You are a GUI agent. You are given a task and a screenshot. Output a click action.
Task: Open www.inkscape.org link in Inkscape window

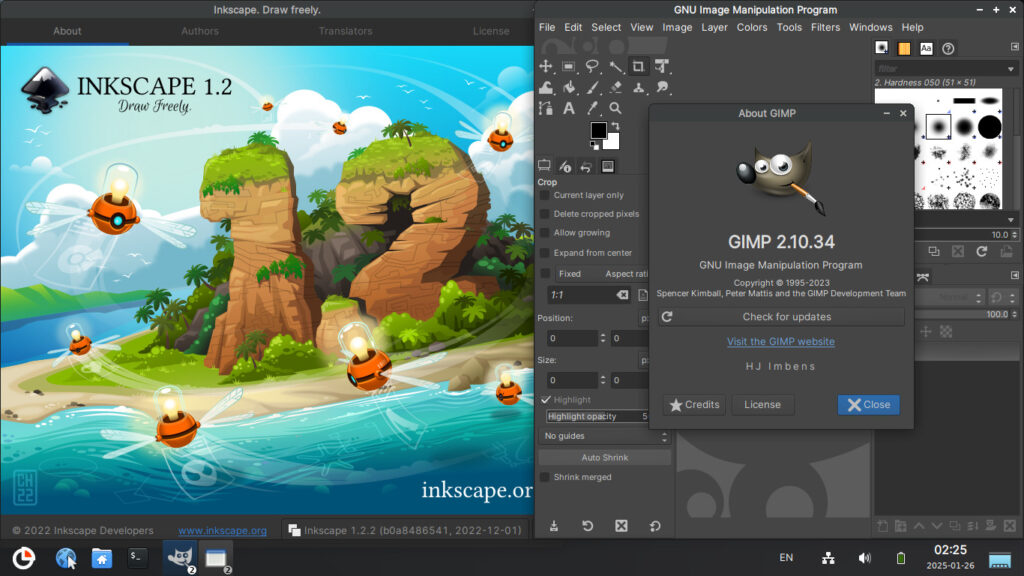point(223,530)
